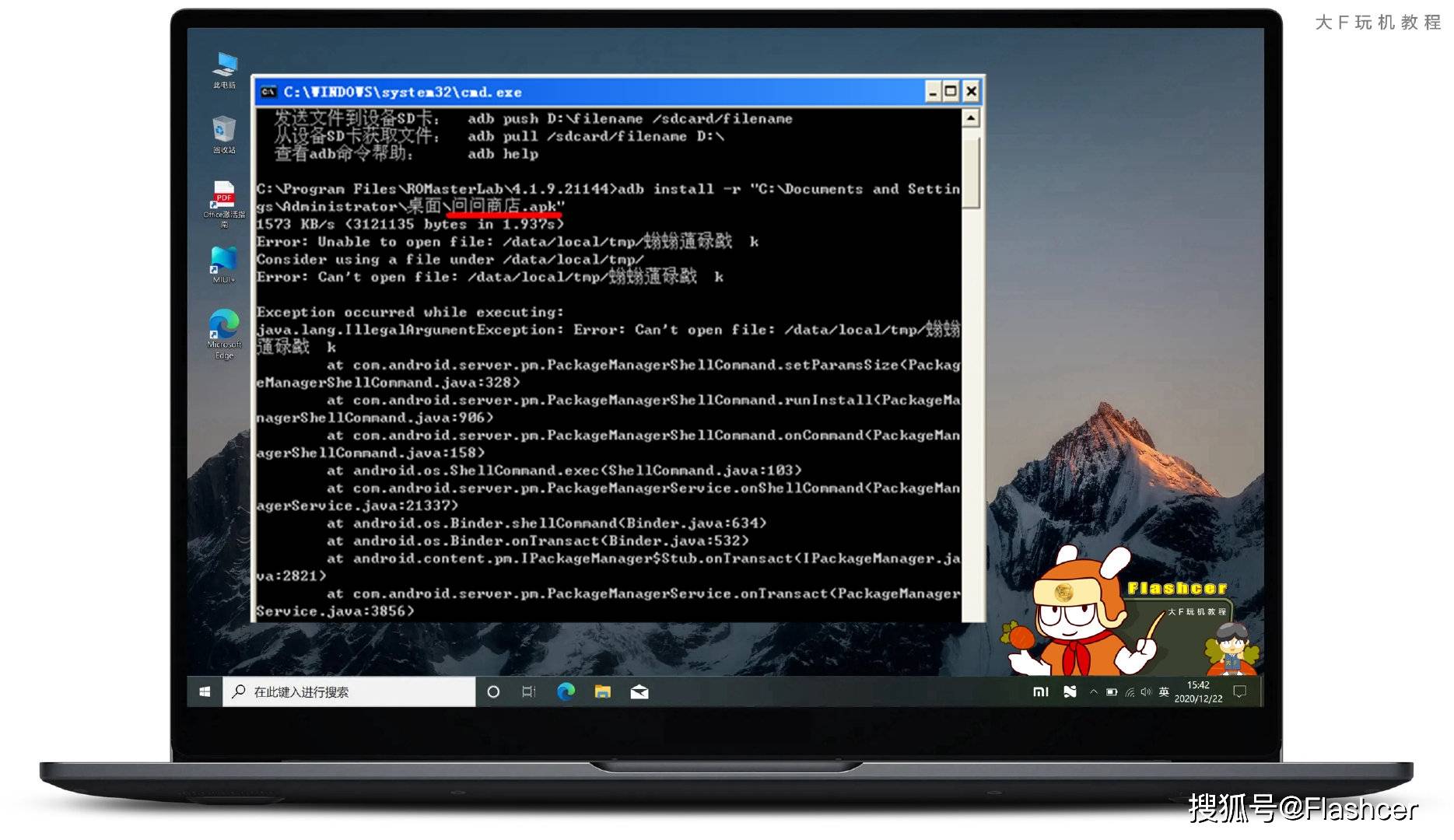The image size is (1454, 840).
Task: Click the MIUI+ tray icon
Action: 1070,691
